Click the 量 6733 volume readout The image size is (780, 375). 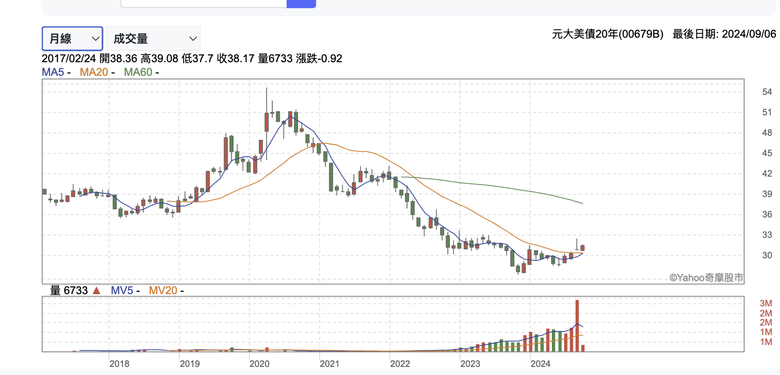[x=69, y=290]
